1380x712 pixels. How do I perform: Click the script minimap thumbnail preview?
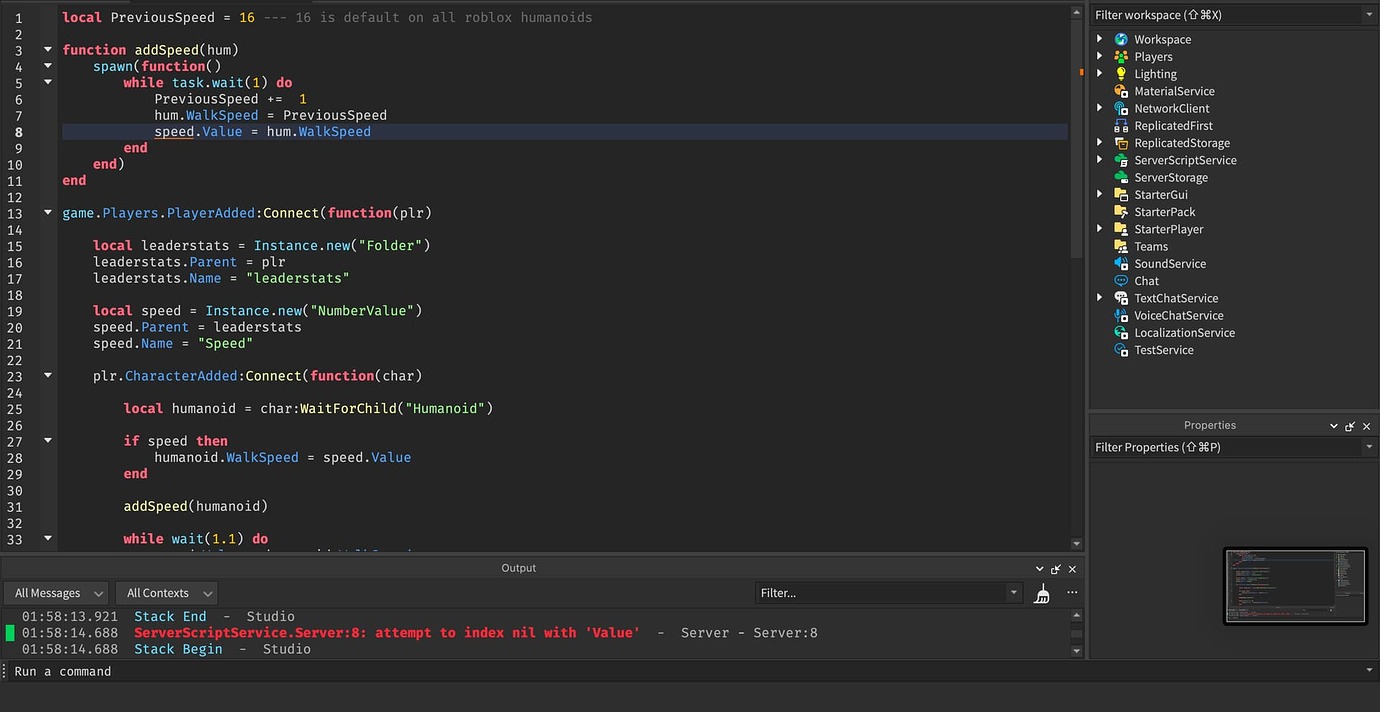tap(1296, 586)
